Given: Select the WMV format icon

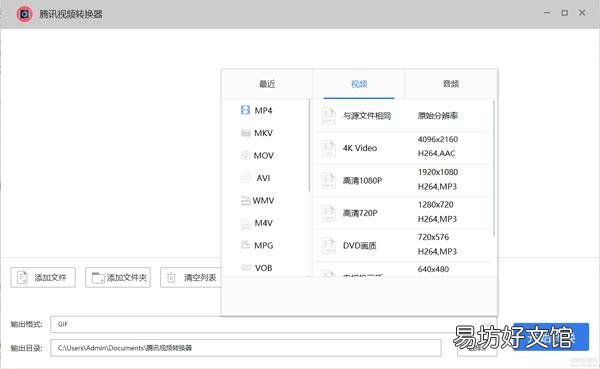Looking at the screenshot, I should [245, 201].
